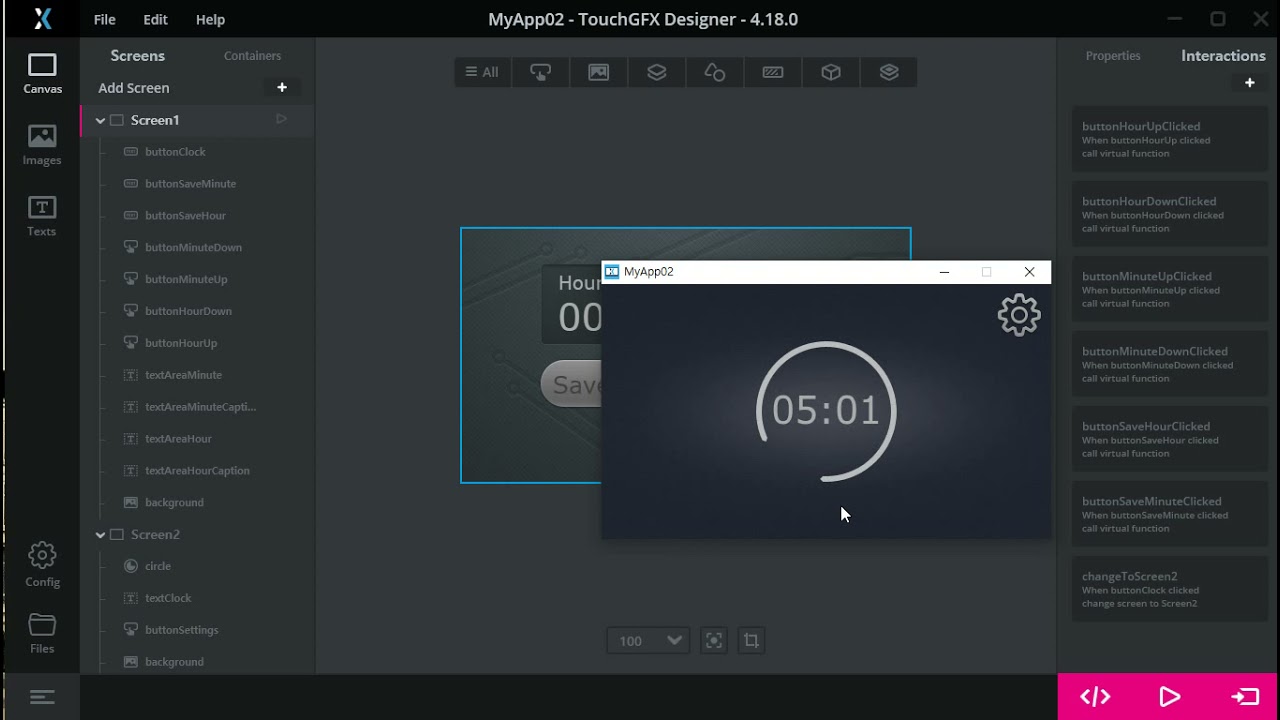
Task: Click the crop canvas icon
Action: 751,641
